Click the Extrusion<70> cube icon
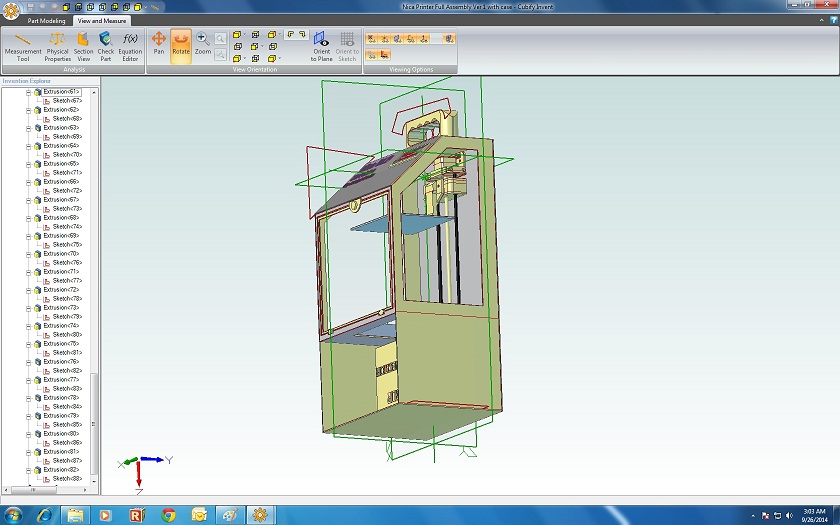 (x=38, y=254)
